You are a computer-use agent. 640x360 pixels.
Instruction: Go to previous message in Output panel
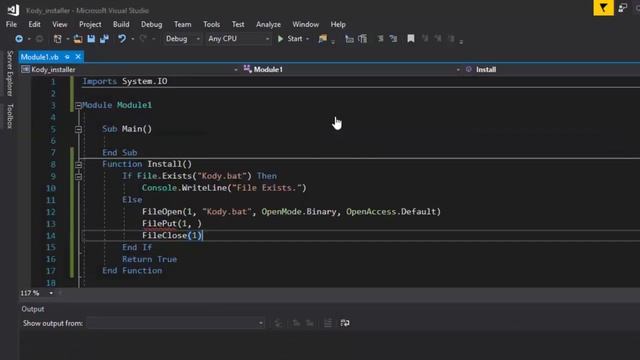pyautogui.click(x=296, y=323)
